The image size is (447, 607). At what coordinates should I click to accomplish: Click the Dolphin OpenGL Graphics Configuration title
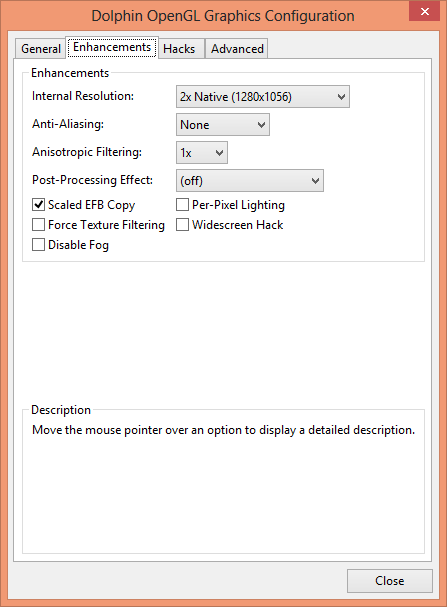coord(223,16)
